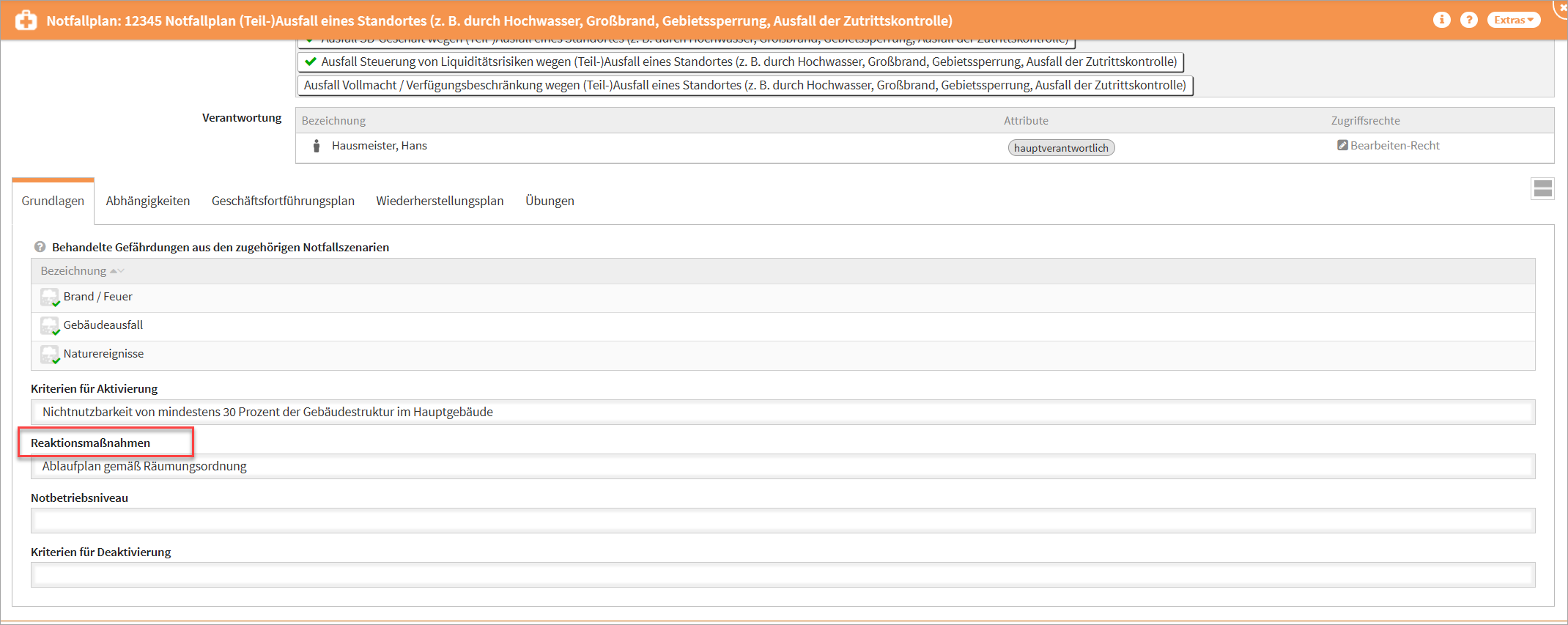Switch to the Abhängigkeiten tab
Image resolution: width=1568 pixels, height=625 pixels.
[147, 201]
